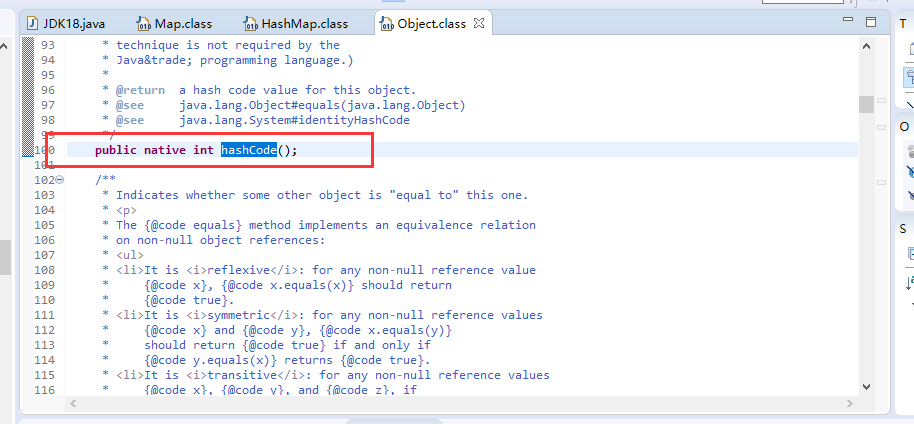Switch to the HashMap.class editor tab

click(x=297, y=24)
